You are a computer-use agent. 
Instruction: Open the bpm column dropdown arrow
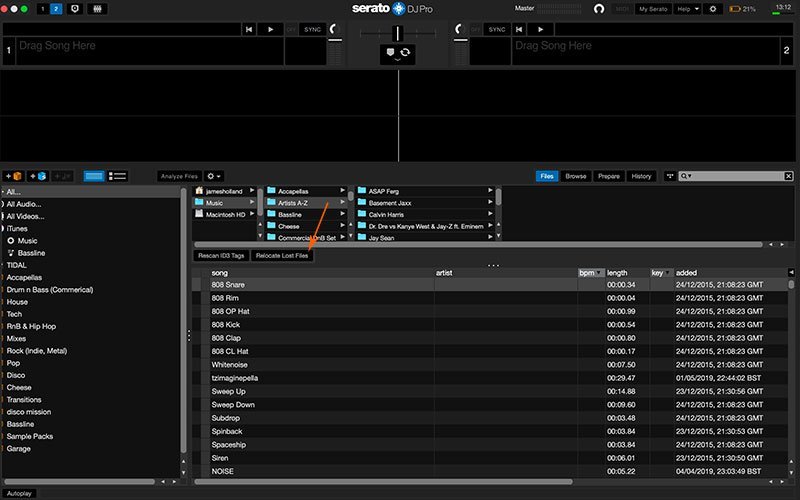pos(598,273)
